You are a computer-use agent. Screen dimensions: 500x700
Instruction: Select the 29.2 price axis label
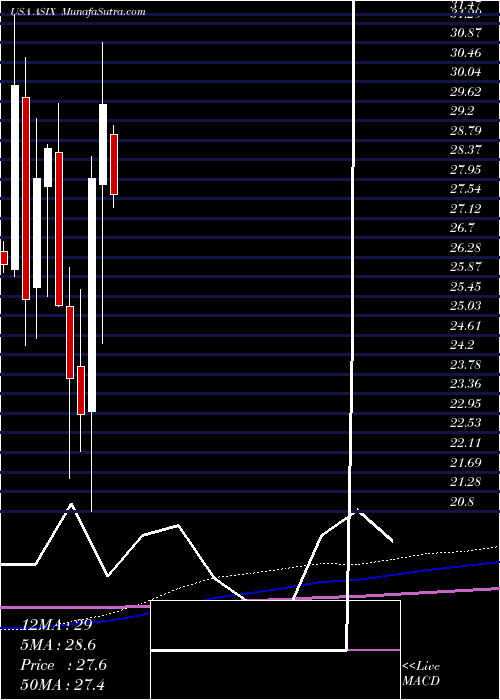(462, 111)
